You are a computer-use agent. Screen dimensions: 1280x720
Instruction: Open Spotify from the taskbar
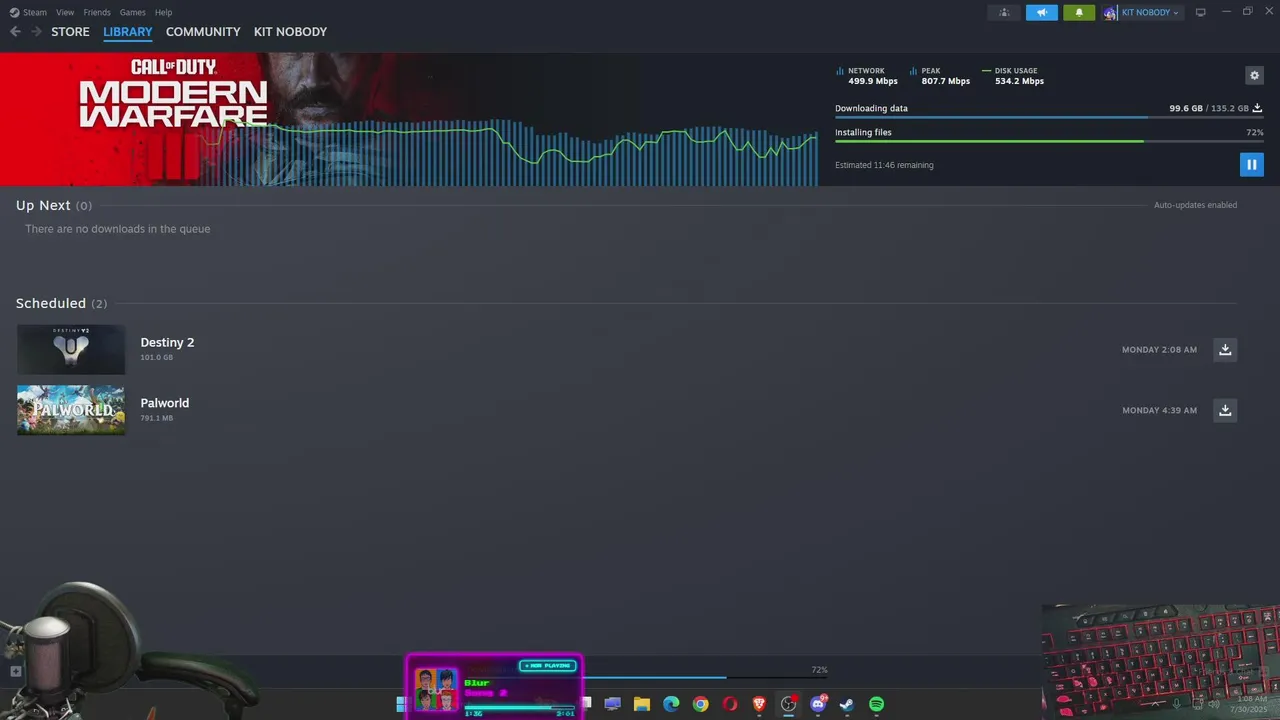[x=876, y=704]
